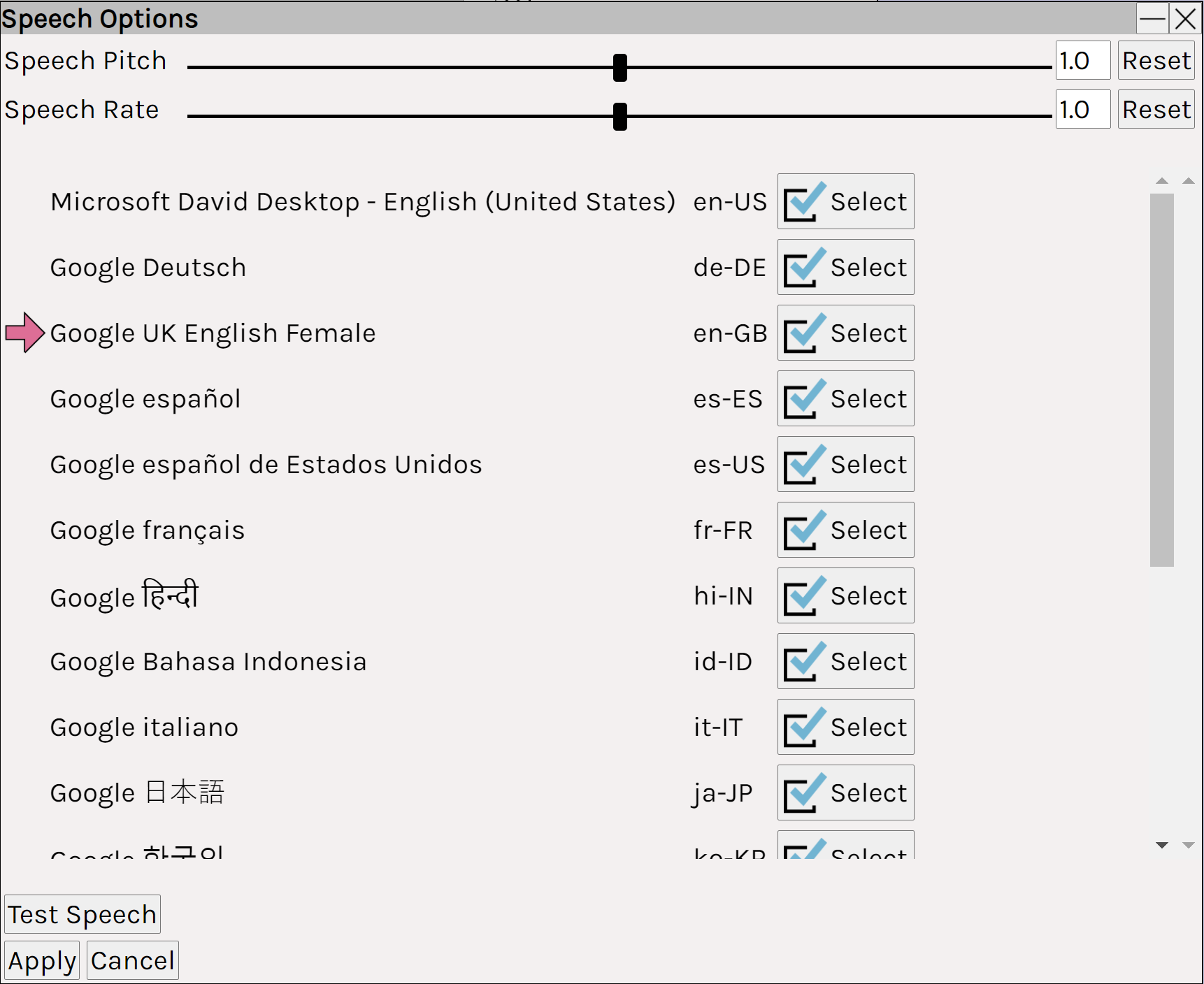Click the Speech Rate value field
The image size is (1204, 984).
coord(1082,110)
